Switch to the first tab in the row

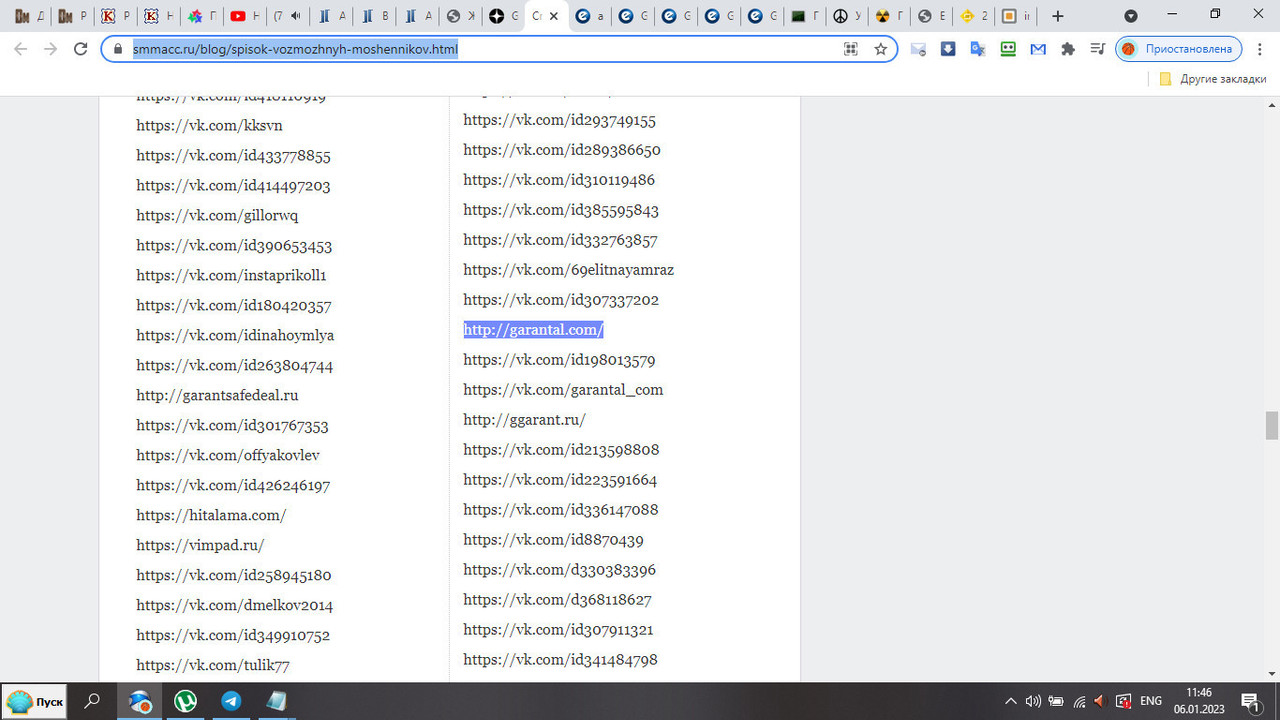click(x=29, y=16)
